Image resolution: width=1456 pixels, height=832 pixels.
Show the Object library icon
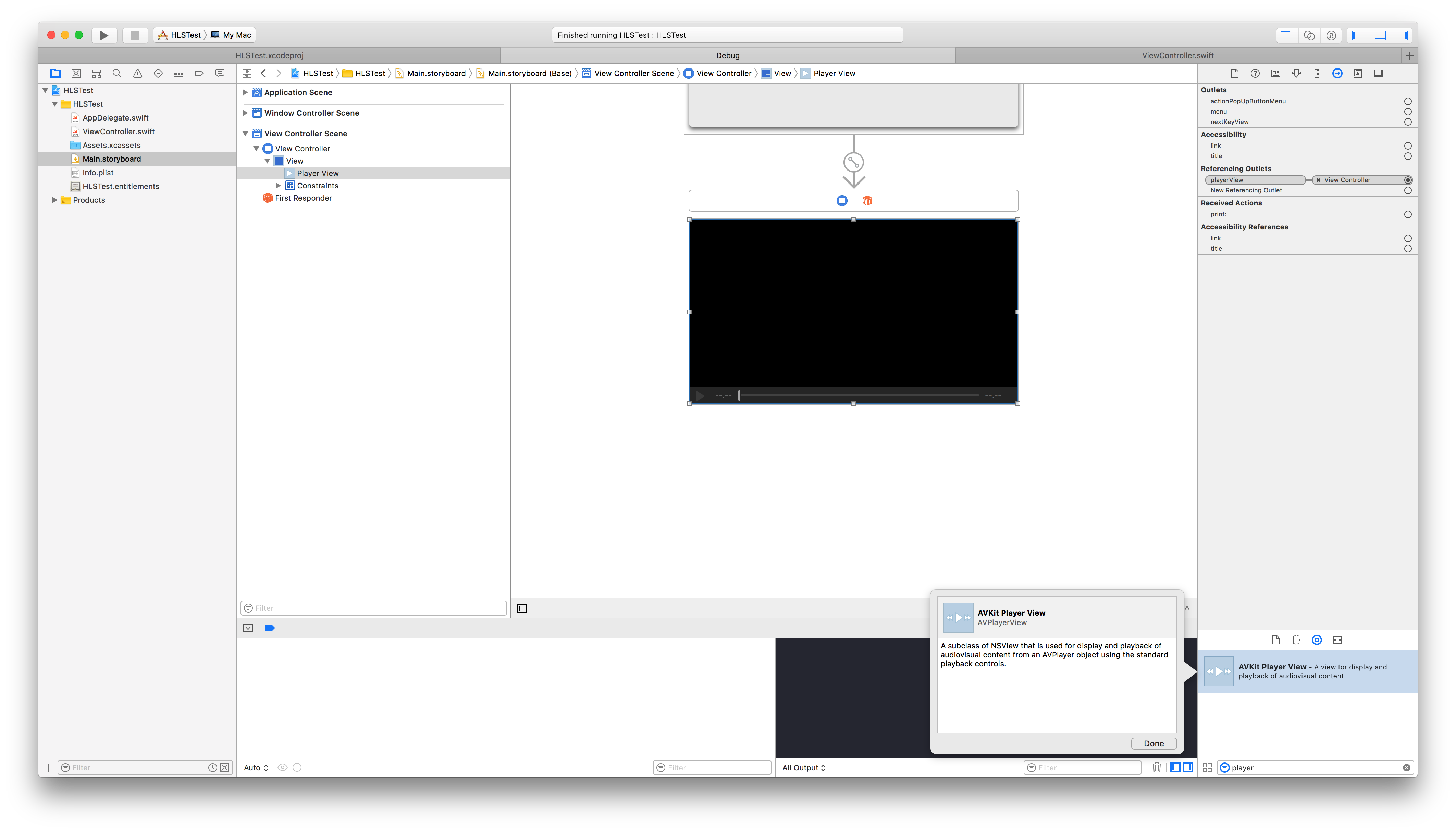pos(1317,640)
